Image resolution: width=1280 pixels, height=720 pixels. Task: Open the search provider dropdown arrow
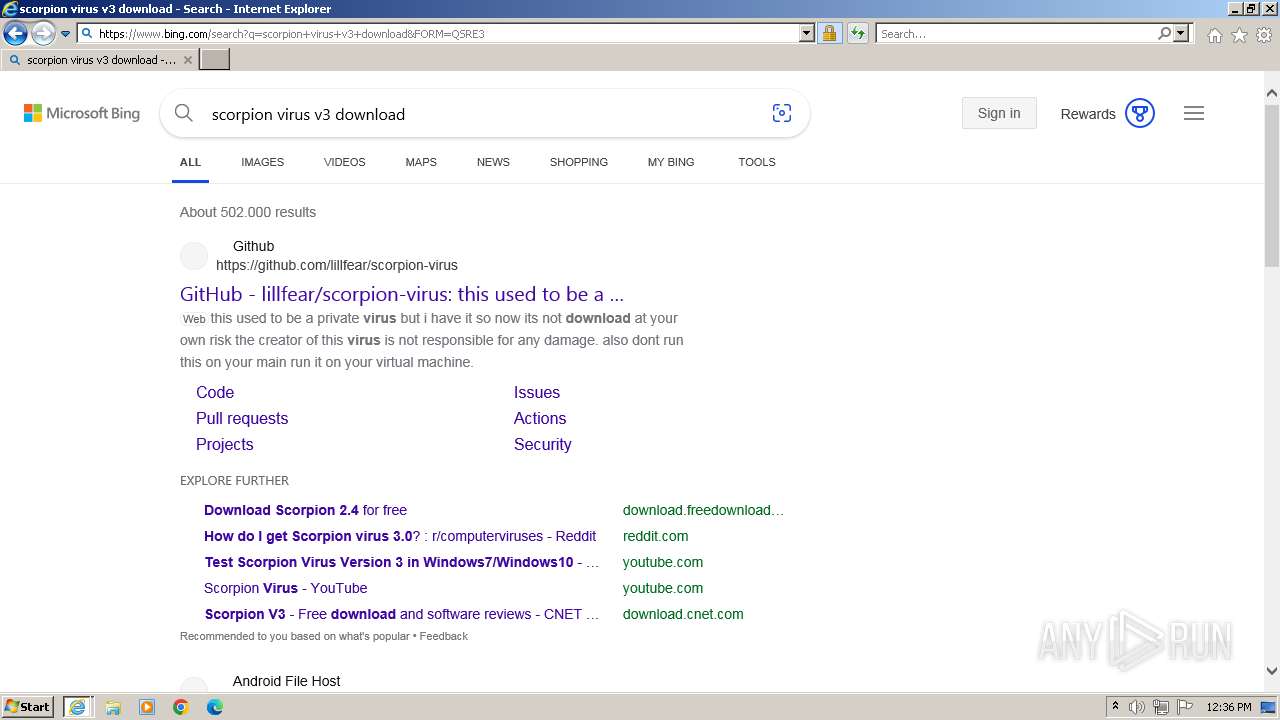pos(1181,33)
